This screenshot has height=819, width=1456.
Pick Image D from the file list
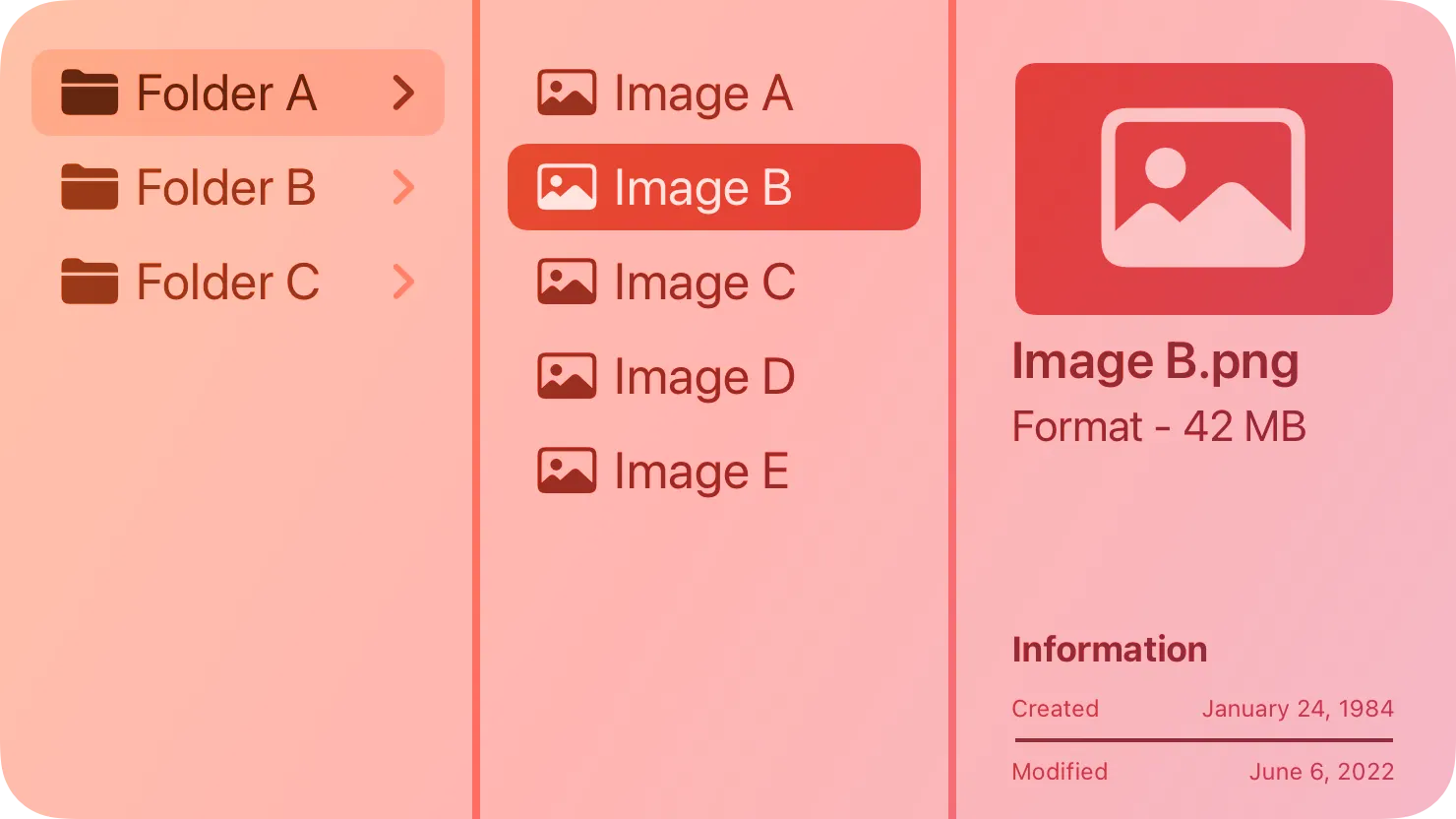[703, 377]
